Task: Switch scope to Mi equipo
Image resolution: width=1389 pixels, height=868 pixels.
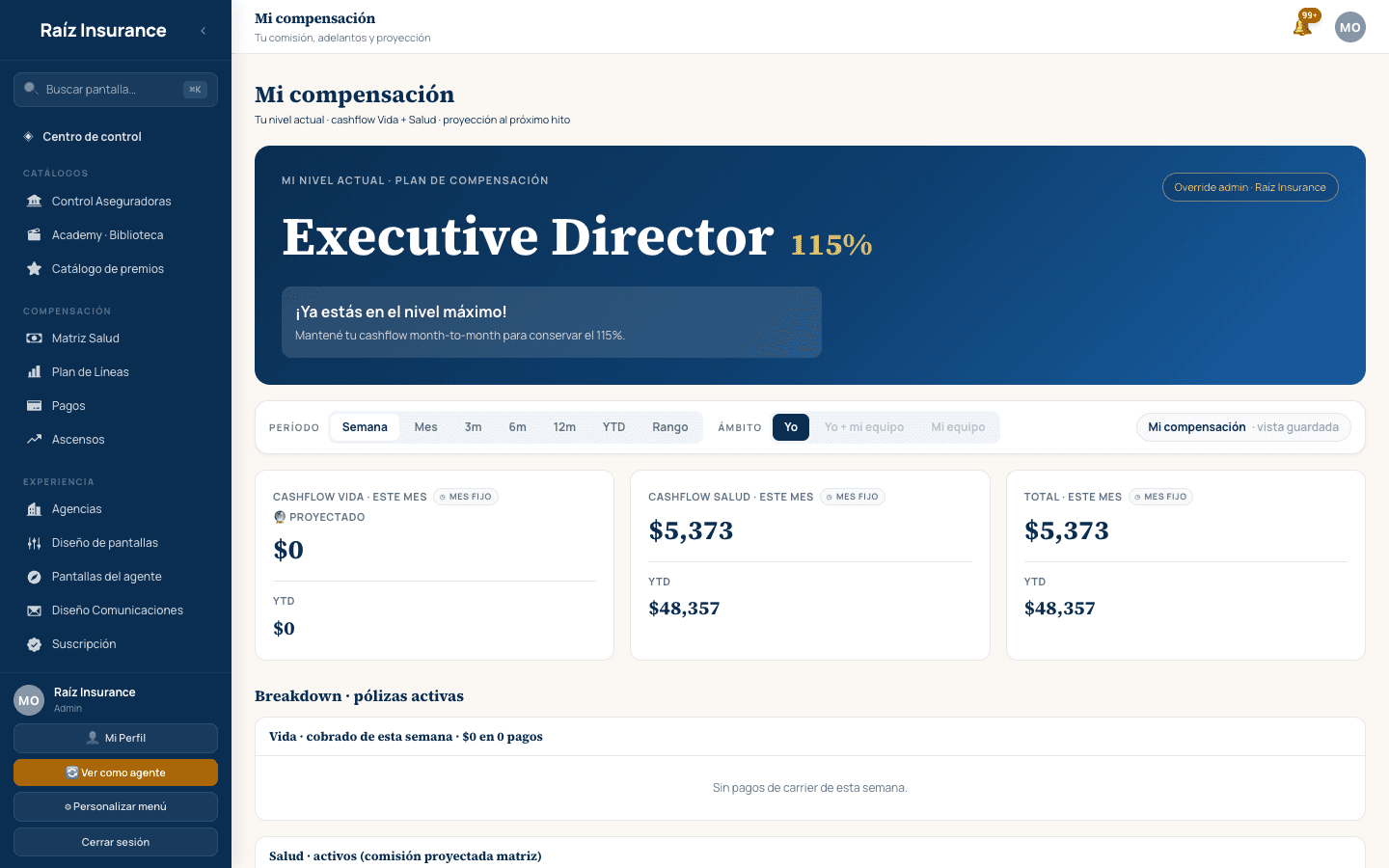Action: 958,427
